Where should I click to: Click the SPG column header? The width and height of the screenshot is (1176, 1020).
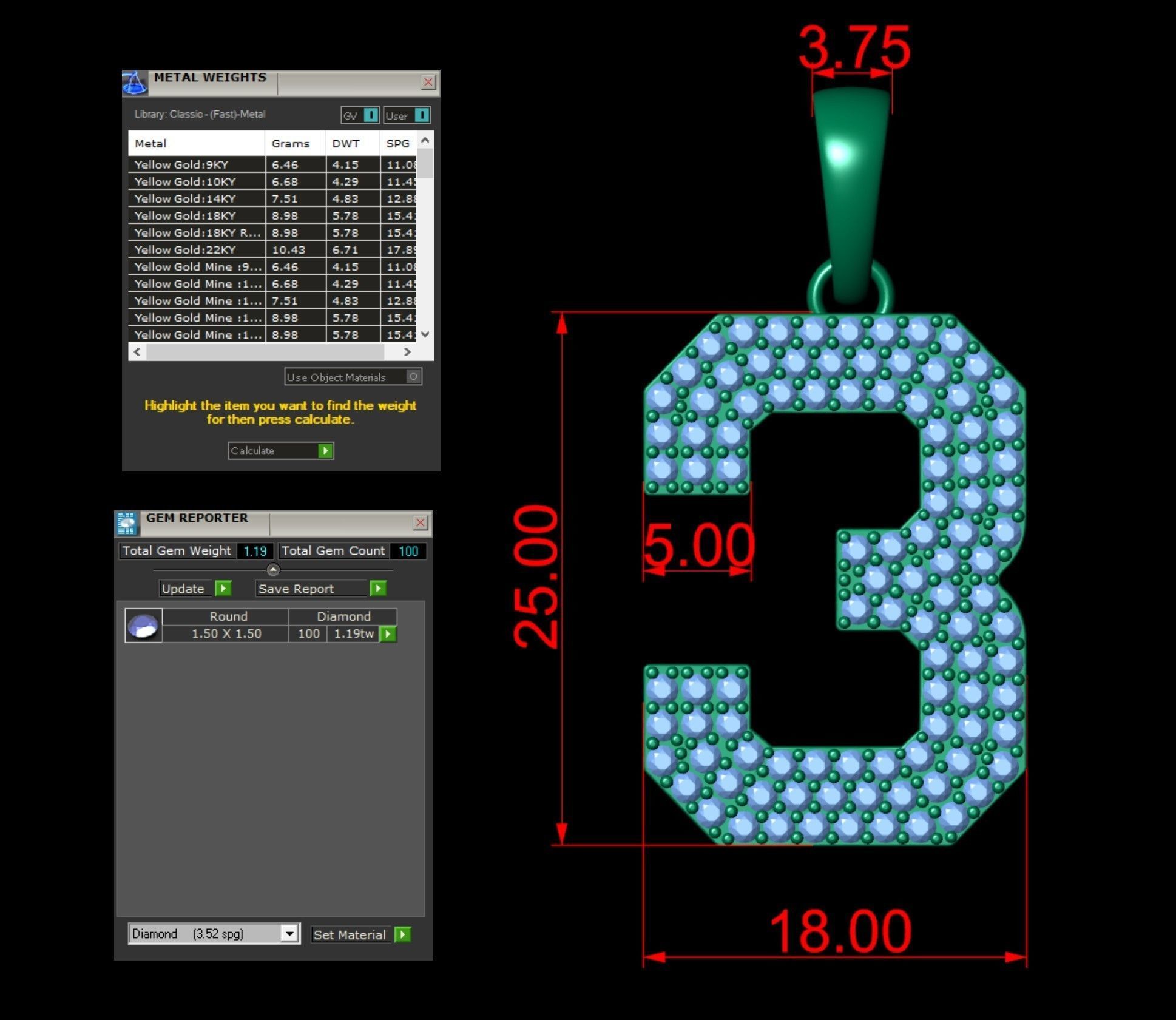(399, 144)
